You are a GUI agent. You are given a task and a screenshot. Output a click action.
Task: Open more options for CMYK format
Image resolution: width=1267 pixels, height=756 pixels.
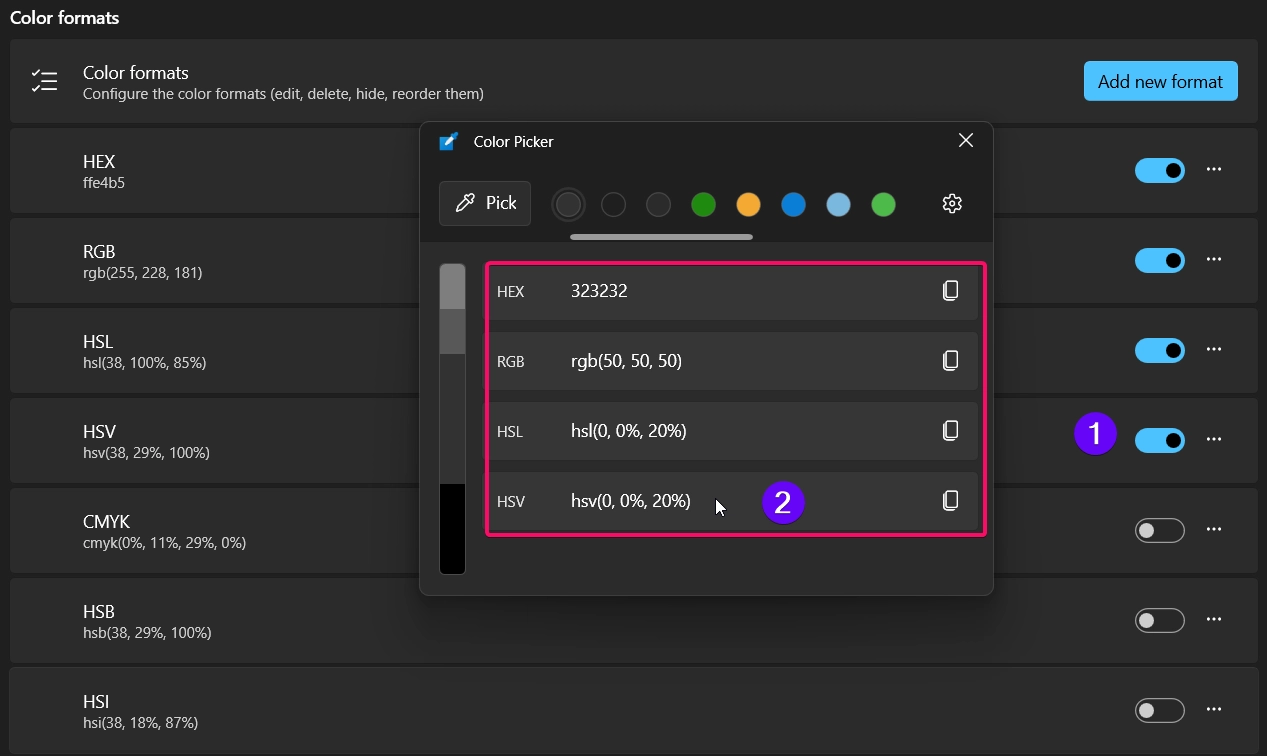(x=1214, y=530)
